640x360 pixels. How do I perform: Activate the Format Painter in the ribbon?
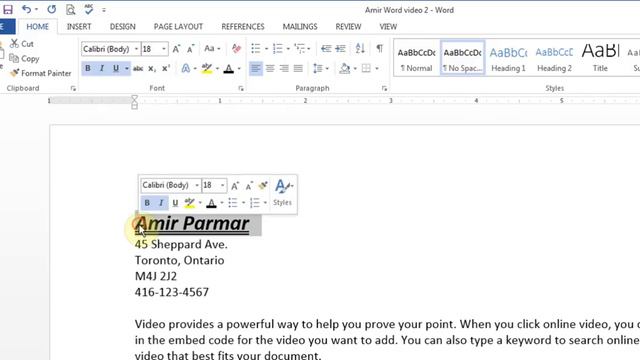40,73
